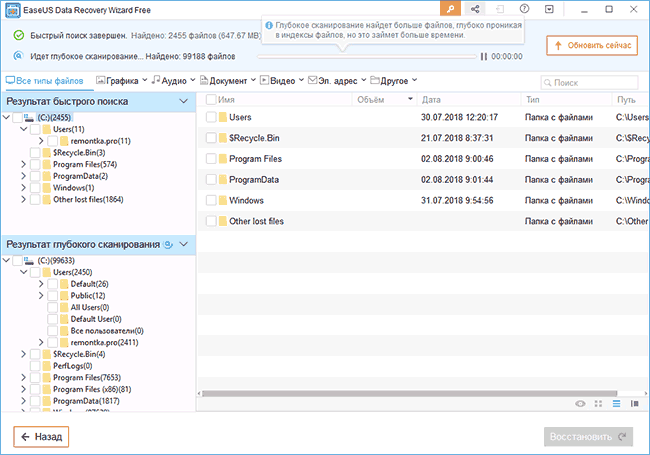Switch to large icons view
The width and height of the screenshot is (650, 455).
tap(598, 404)
